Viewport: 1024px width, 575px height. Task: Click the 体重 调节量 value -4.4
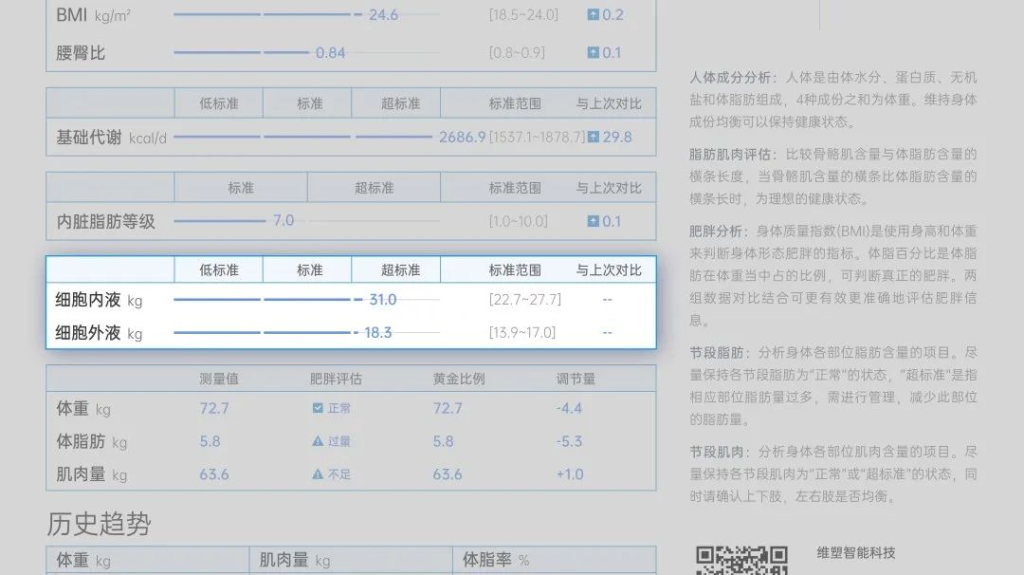click(x=569, y=408)
